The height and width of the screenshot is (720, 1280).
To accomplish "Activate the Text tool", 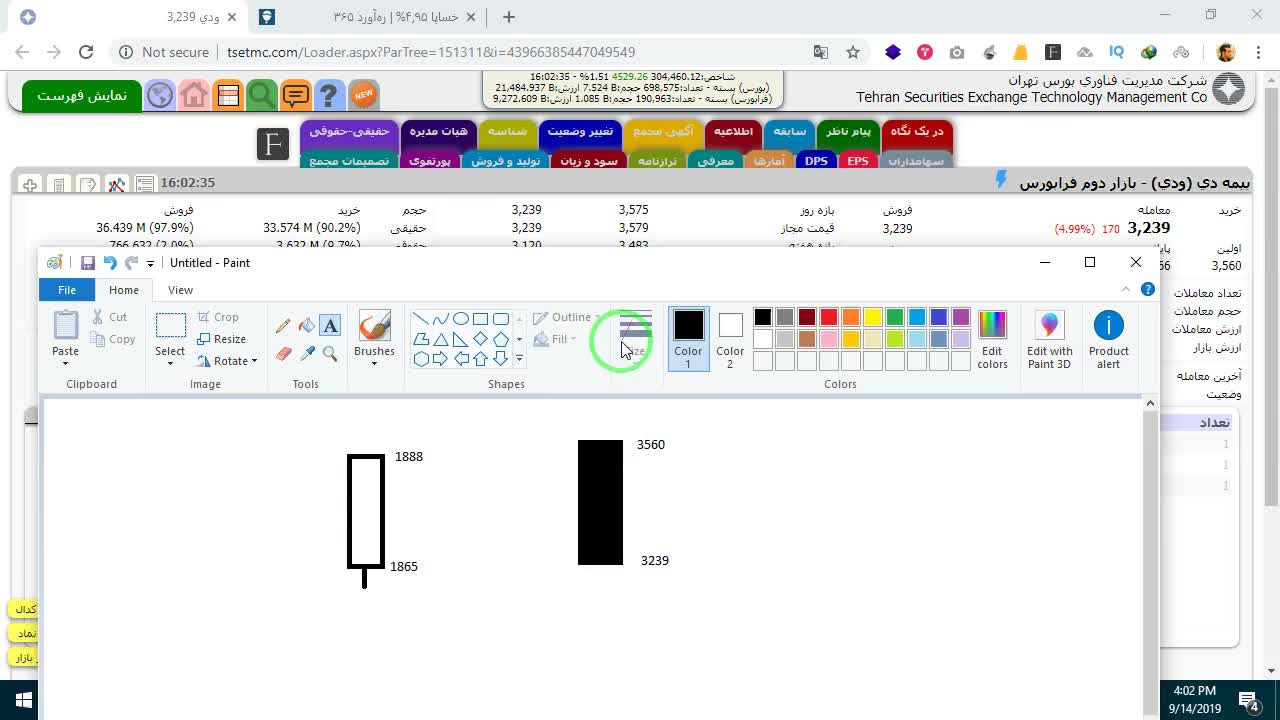I will pyautogui.click(x=331, y=326).
